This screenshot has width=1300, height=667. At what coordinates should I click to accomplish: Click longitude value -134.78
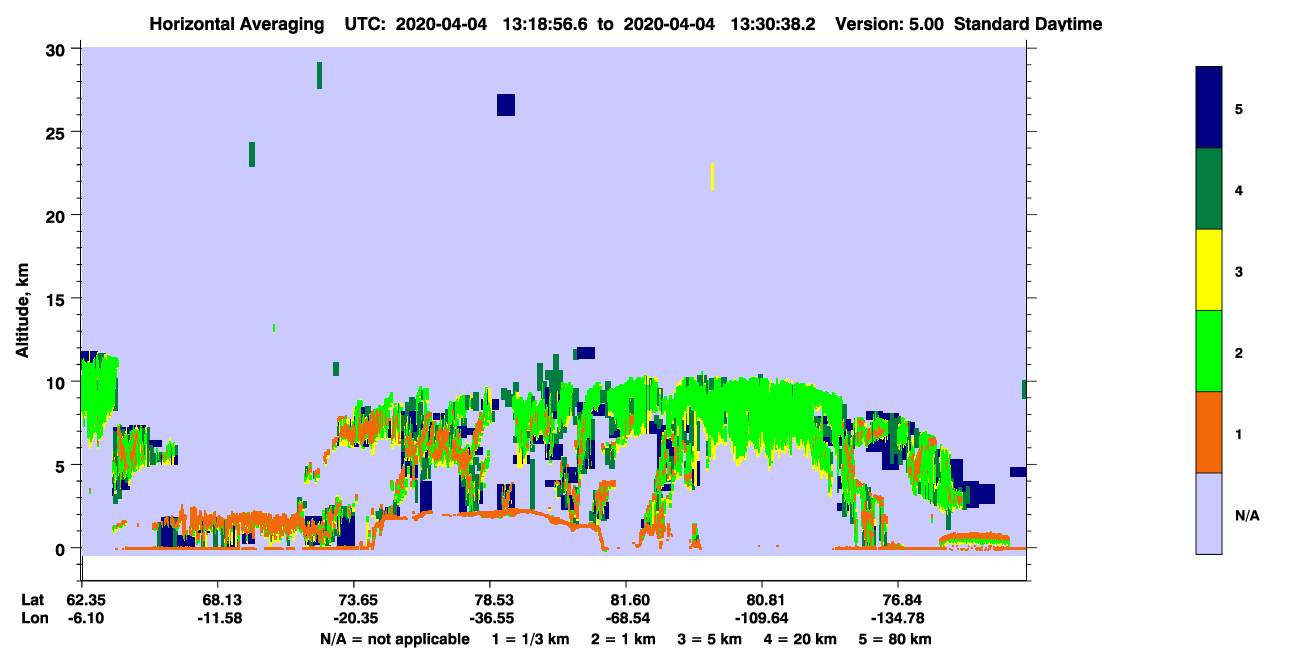(x=899, y=618)
